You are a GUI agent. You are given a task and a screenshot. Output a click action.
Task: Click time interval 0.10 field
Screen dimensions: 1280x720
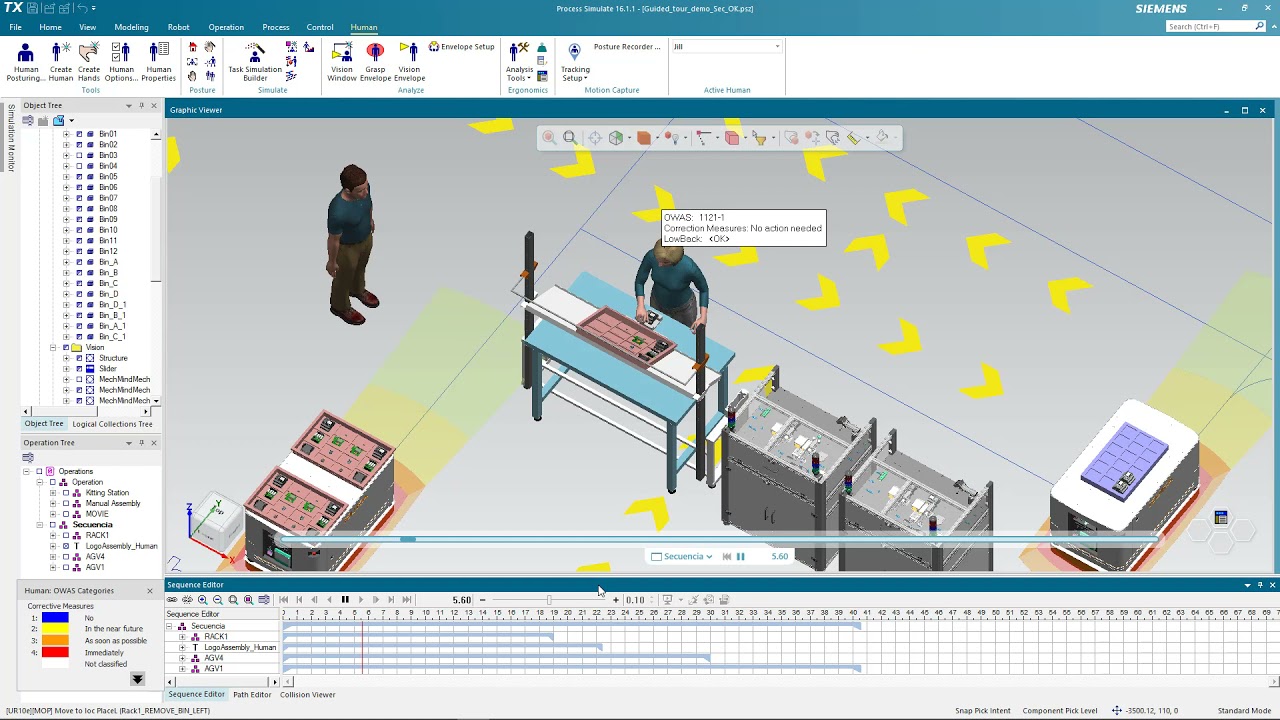(635, 600)
